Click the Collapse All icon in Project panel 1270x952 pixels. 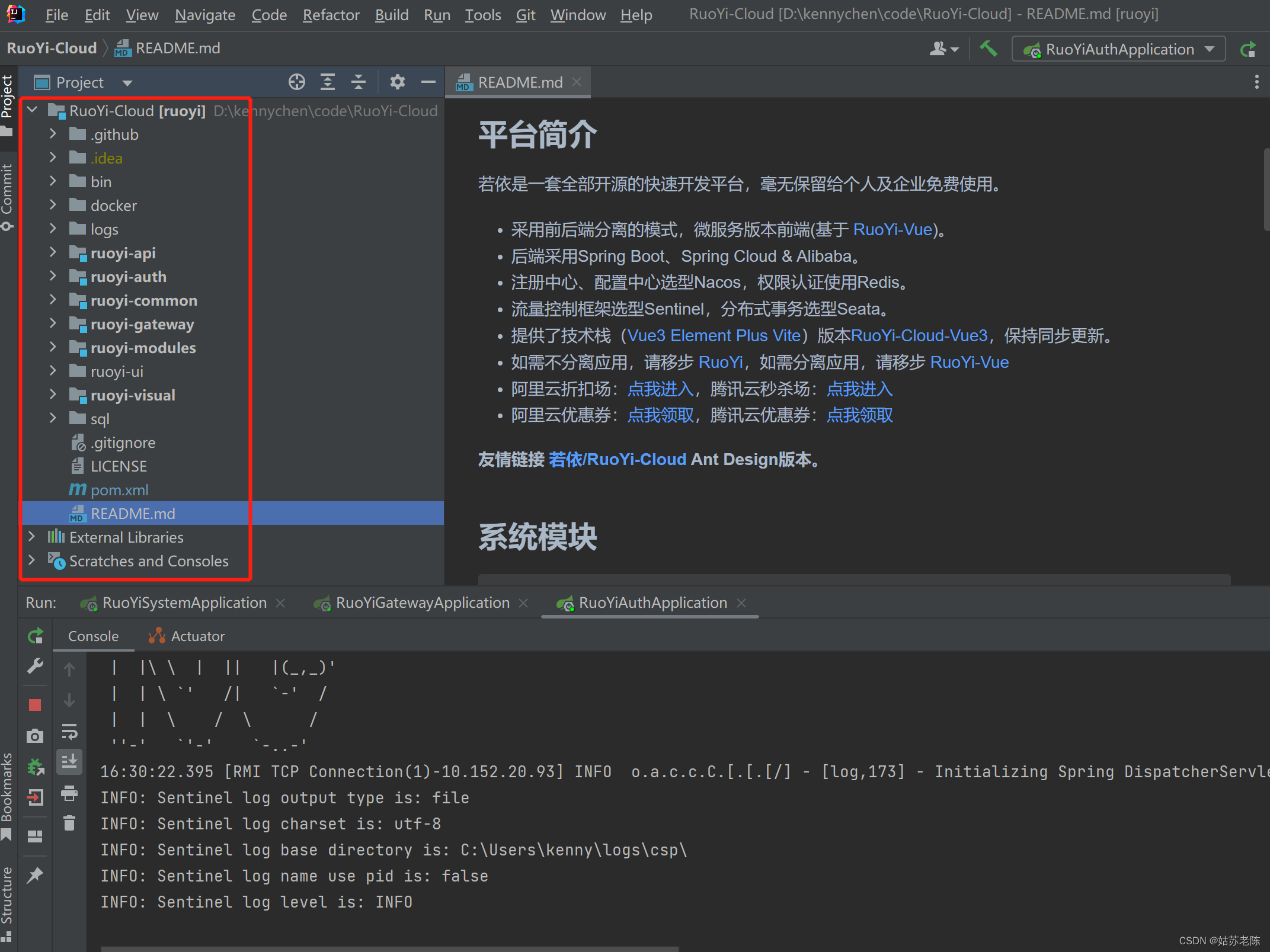(x=359, y=82)
